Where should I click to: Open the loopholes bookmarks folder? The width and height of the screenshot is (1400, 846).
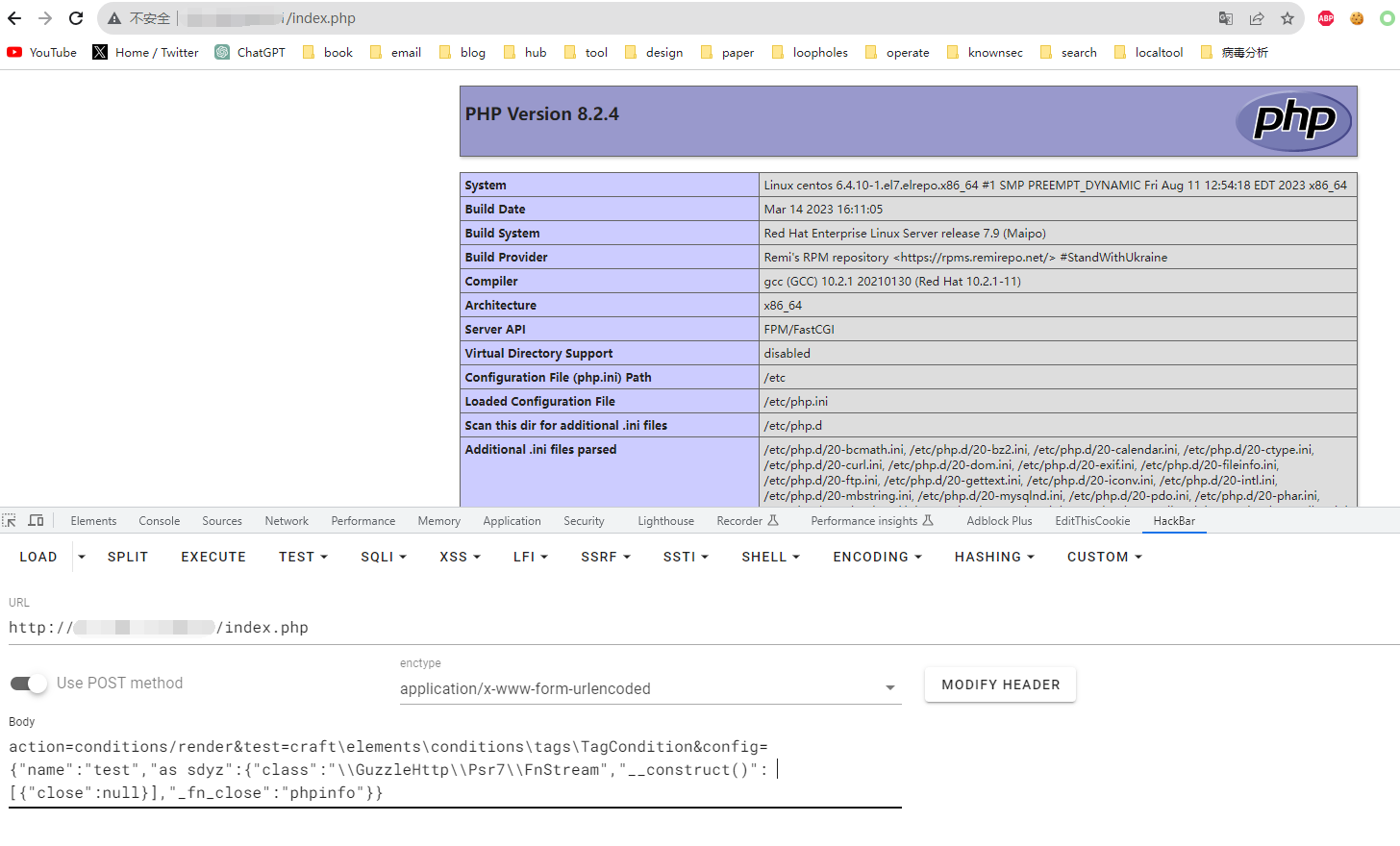(x=810, y=53)
